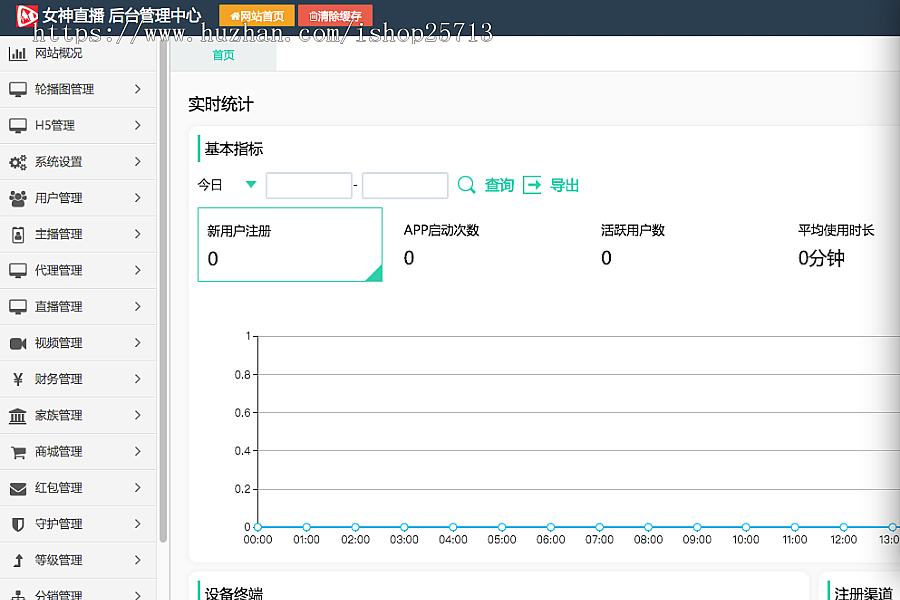Click the 查询 query link
900x600 pixels.
[x=499, y=185]
